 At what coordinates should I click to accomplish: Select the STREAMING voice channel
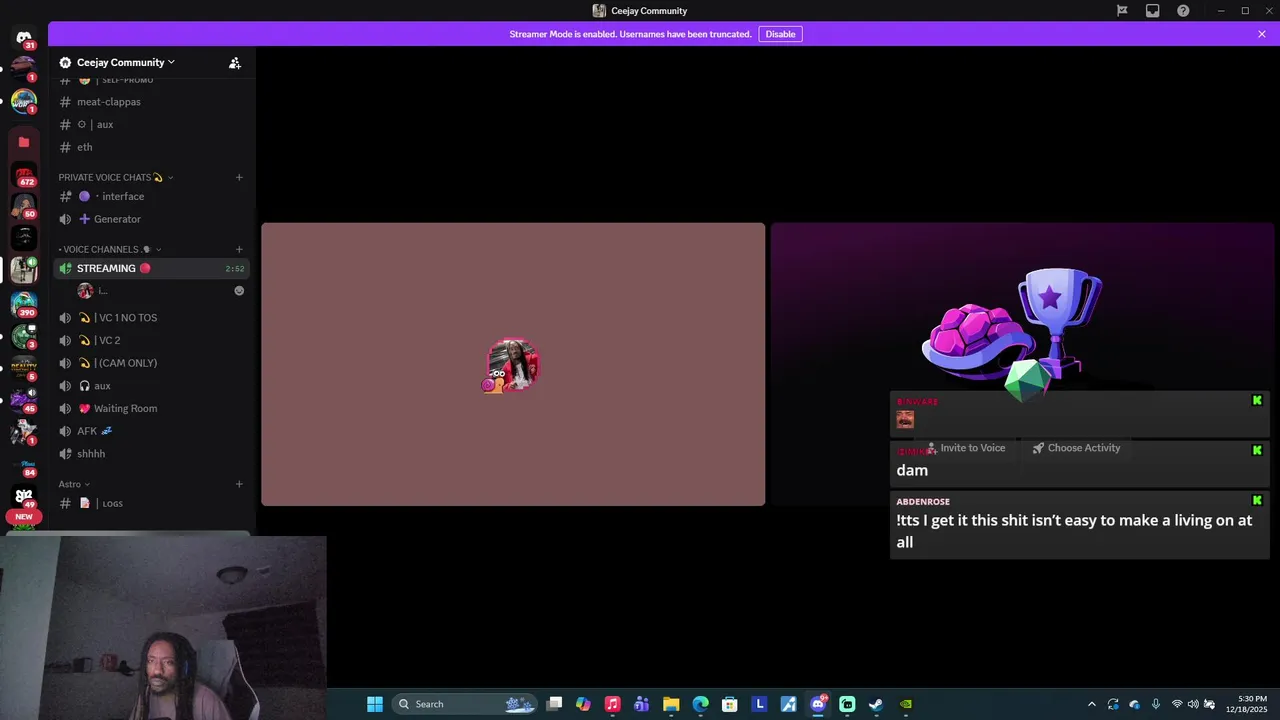point(151,268)
